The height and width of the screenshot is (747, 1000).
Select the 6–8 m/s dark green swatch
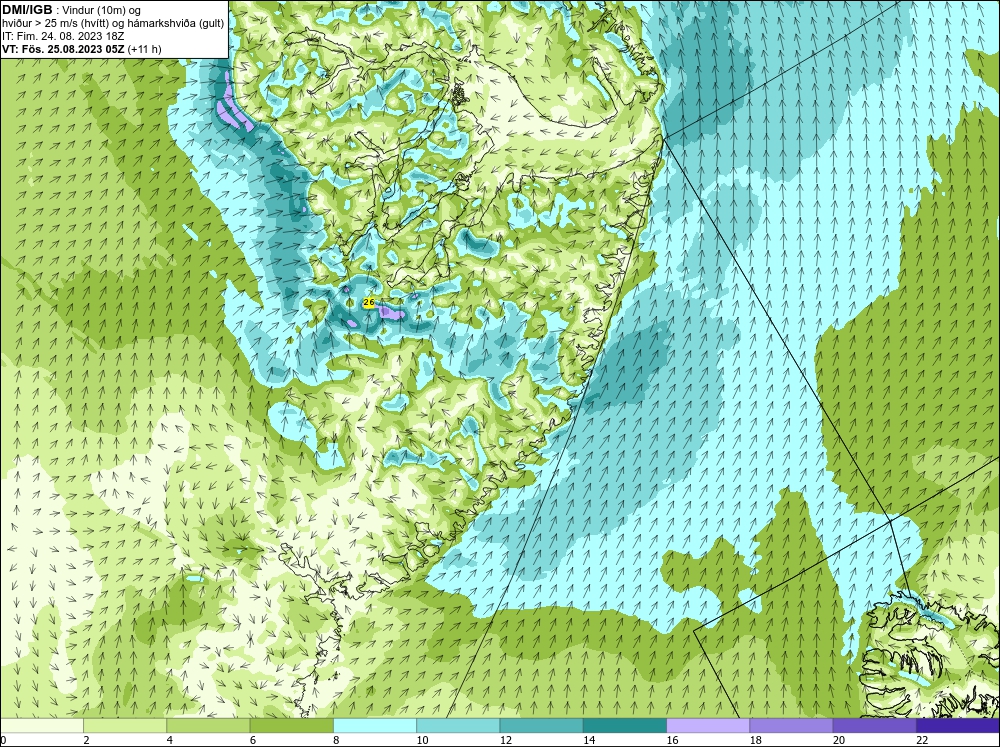click(291, 726)
